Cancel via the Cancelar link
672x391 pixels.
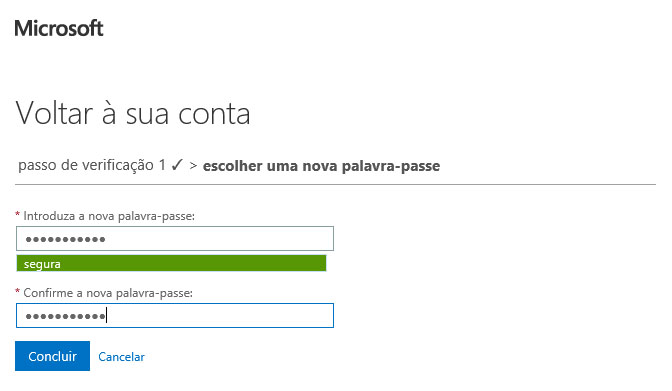[x=121, y=357]
